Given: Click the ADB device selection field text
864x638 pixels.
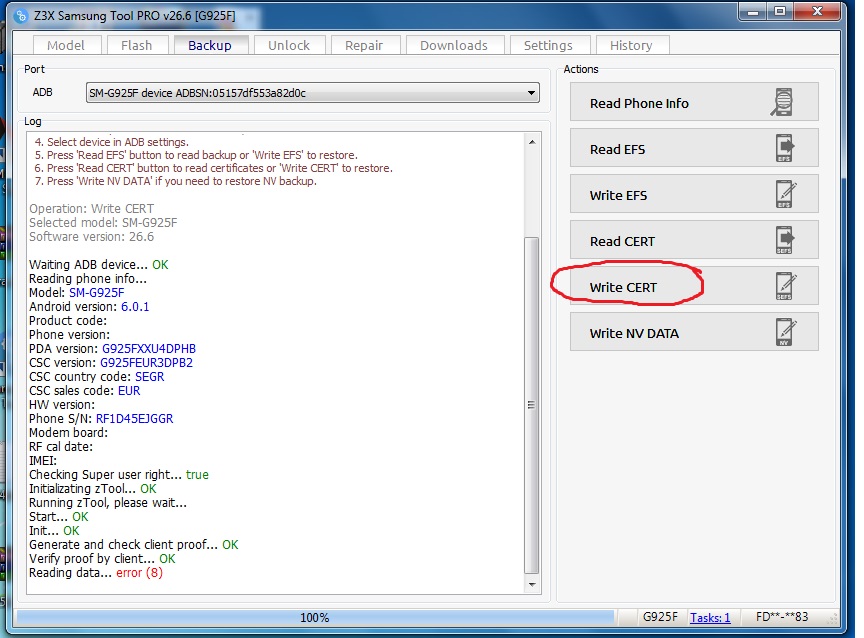Looking at the screenshot, I should (x=197, y=93).
